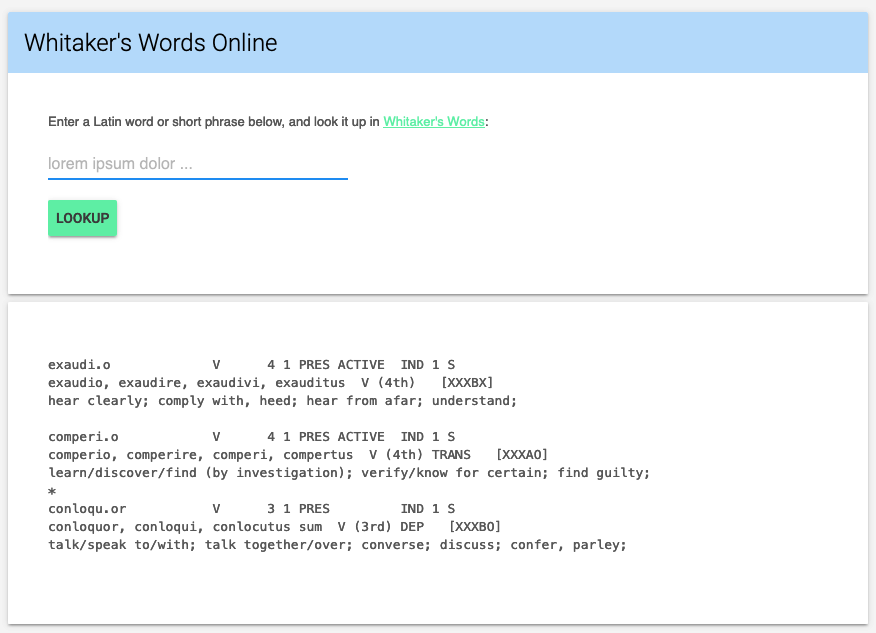Click the LOOKUP button
Viewport: 876px width, 633px height.
click(x=82, y=218)
